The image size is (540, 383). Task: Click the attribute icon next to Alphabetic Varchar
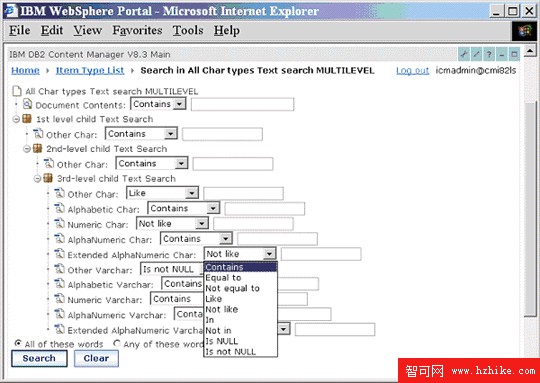[x=59, y=283]
